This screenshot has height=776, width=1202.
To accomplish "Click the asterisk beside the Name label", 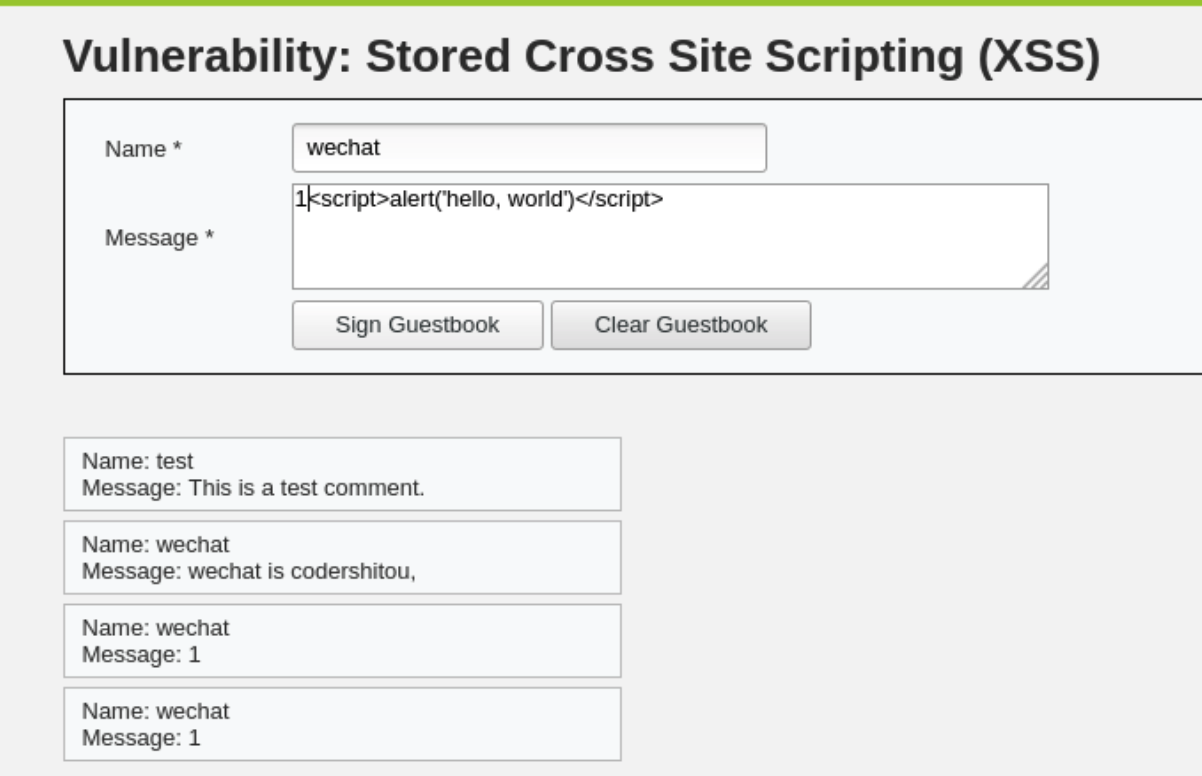I will click(178, 149).
